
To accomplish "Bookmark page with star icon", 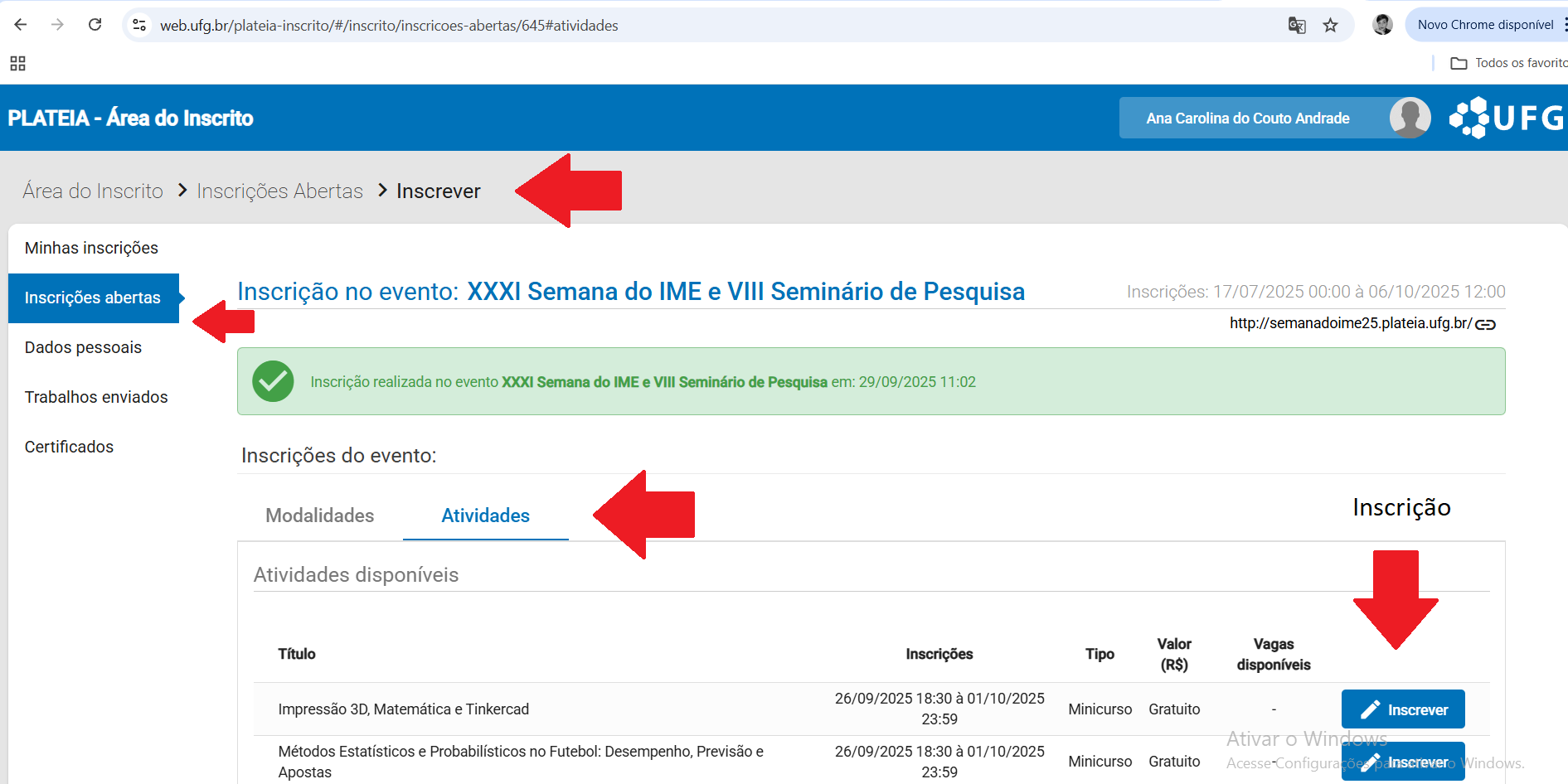I will [1331, 26].
